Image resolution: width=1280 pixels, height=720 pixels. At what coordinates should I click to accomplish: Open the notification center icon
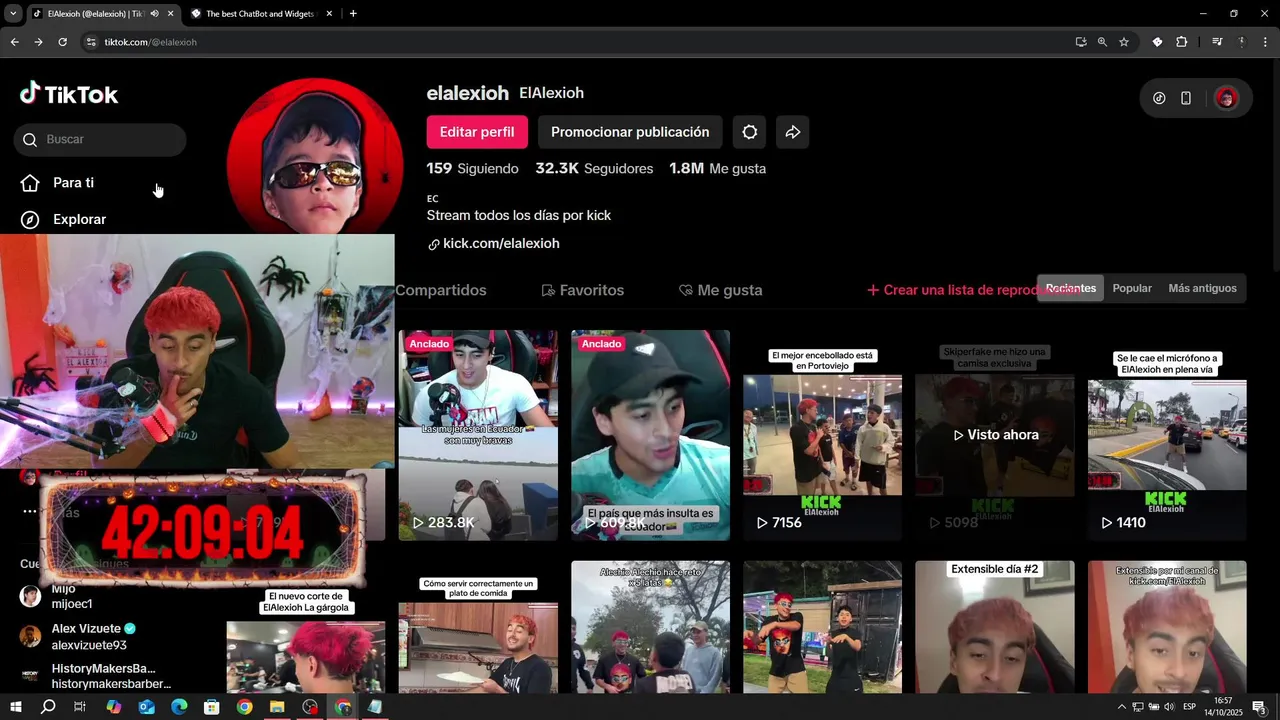(1259, 707)
